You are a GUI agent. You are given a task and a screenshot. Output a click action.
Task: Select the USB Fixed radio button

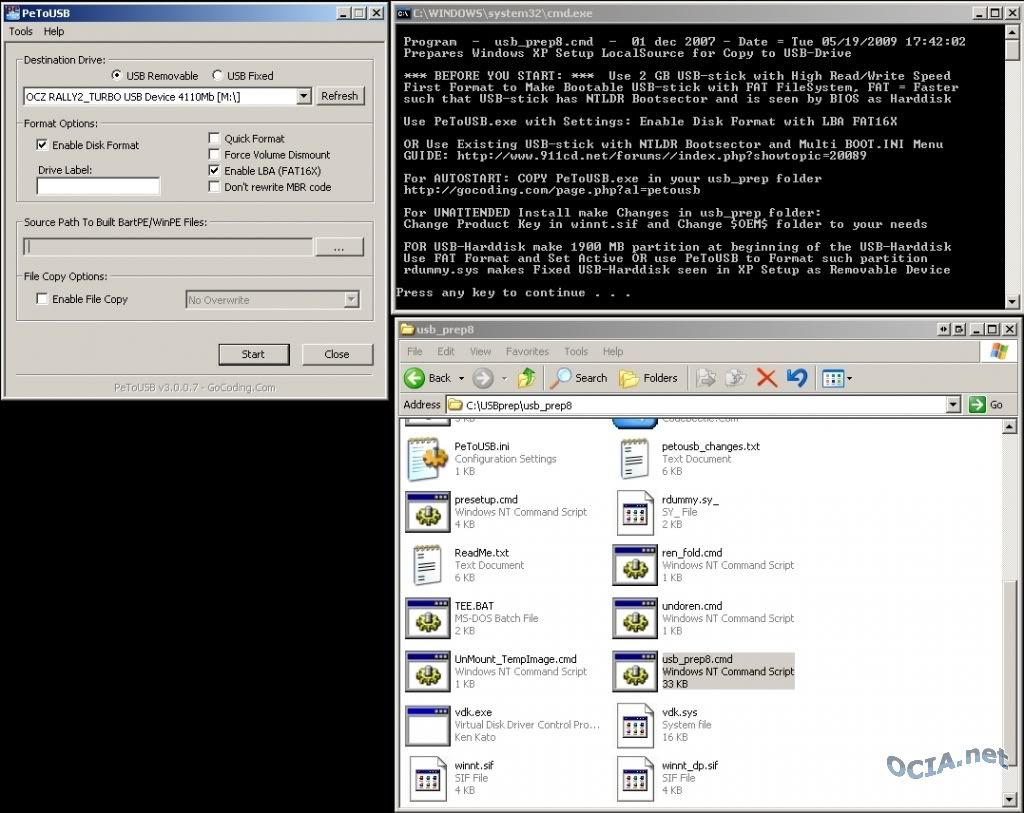pos(219,76)
